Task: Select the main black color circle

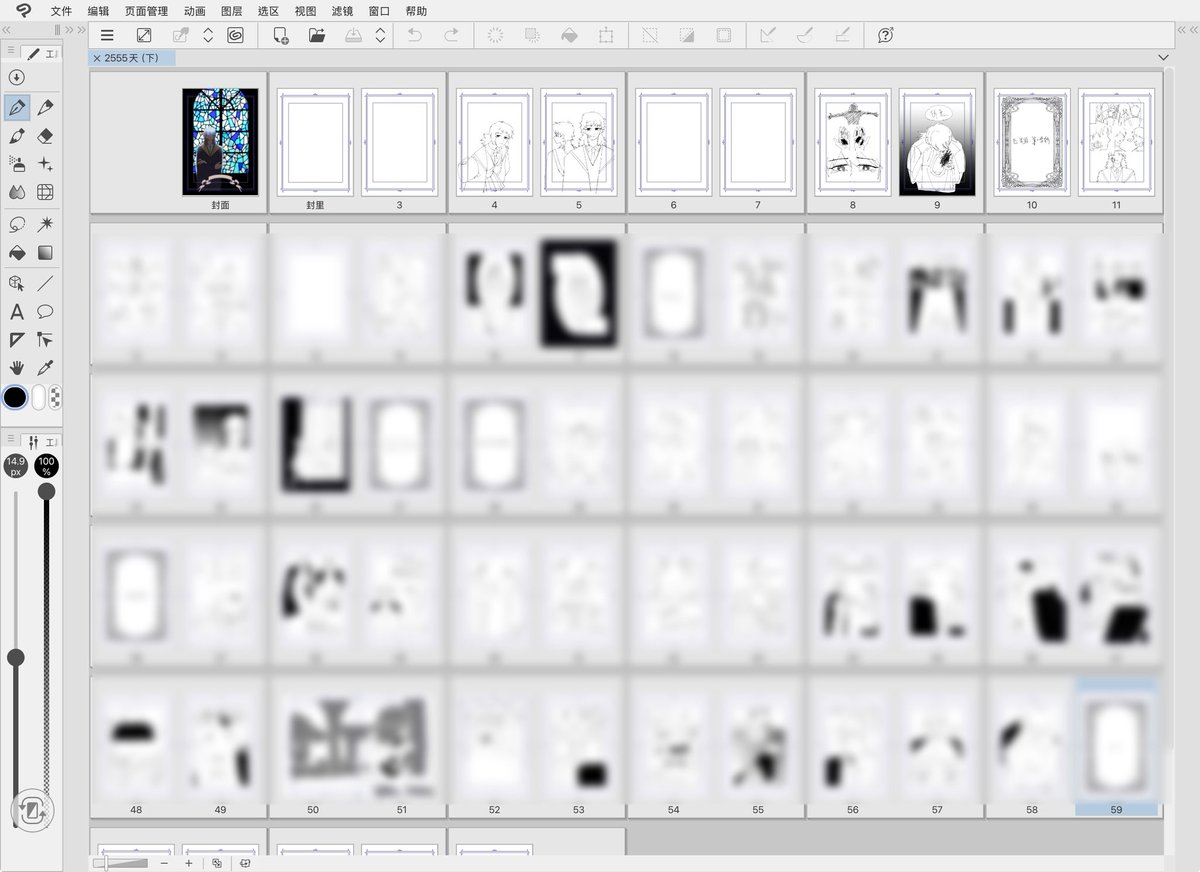Action: tap(15, 397)
